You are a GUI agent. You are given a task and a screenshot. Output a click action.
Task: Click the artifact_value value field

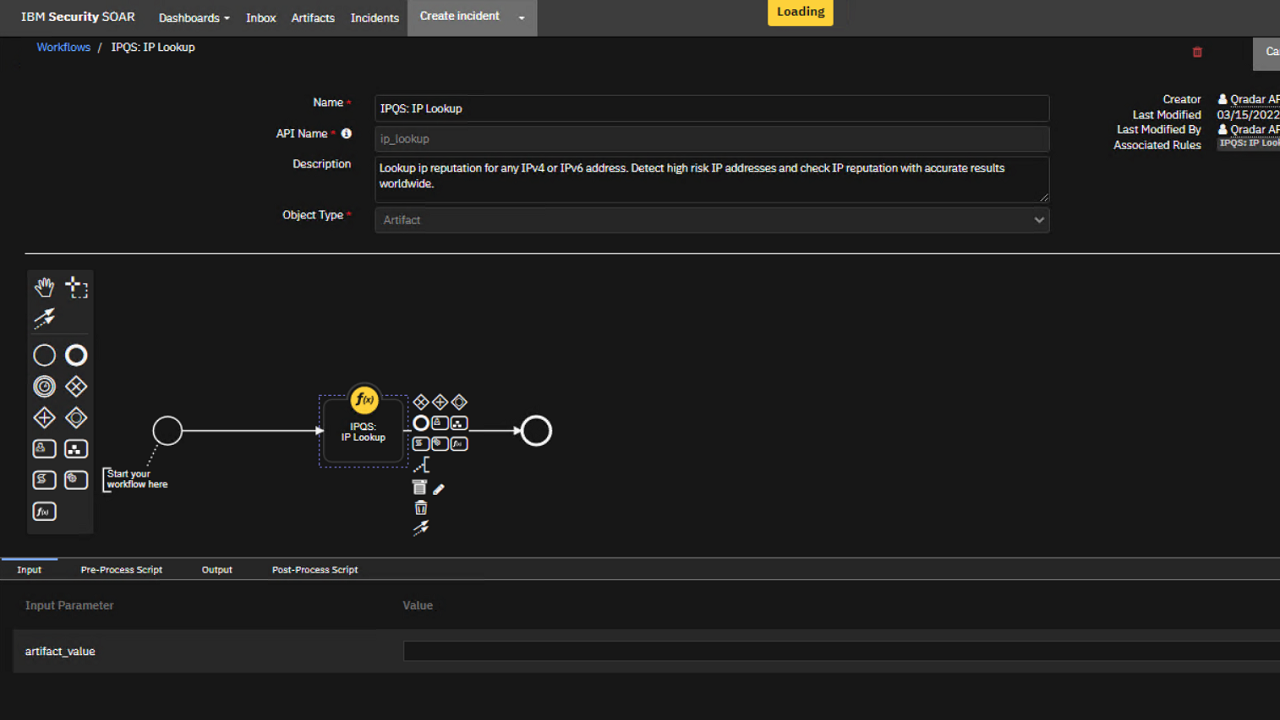click(841, 651)
